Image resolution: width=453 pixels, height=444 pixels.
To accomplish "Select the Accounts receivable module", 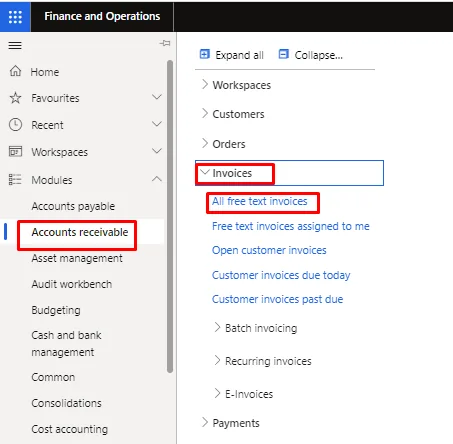I will click(80, 232).
